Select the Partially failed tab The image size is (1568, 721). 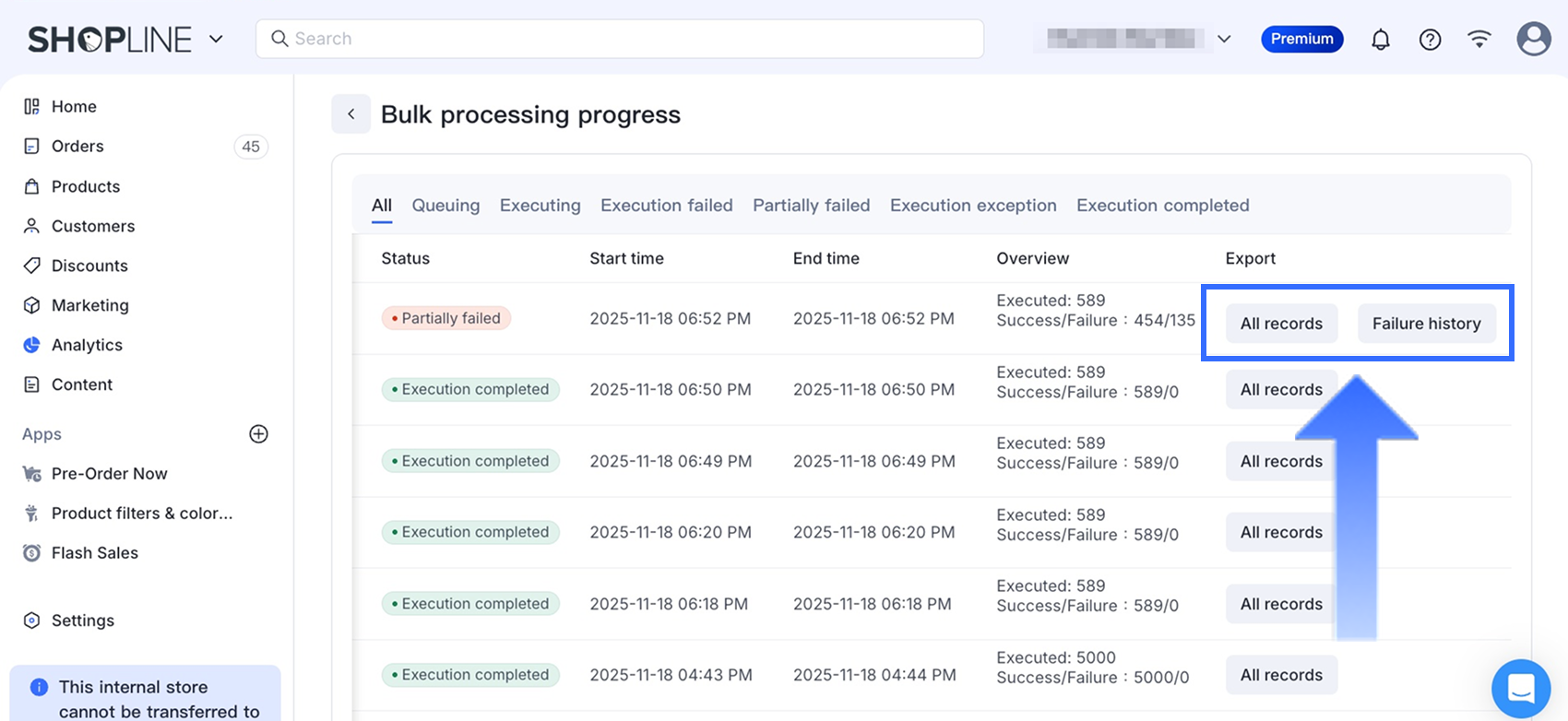coord(811,206)
